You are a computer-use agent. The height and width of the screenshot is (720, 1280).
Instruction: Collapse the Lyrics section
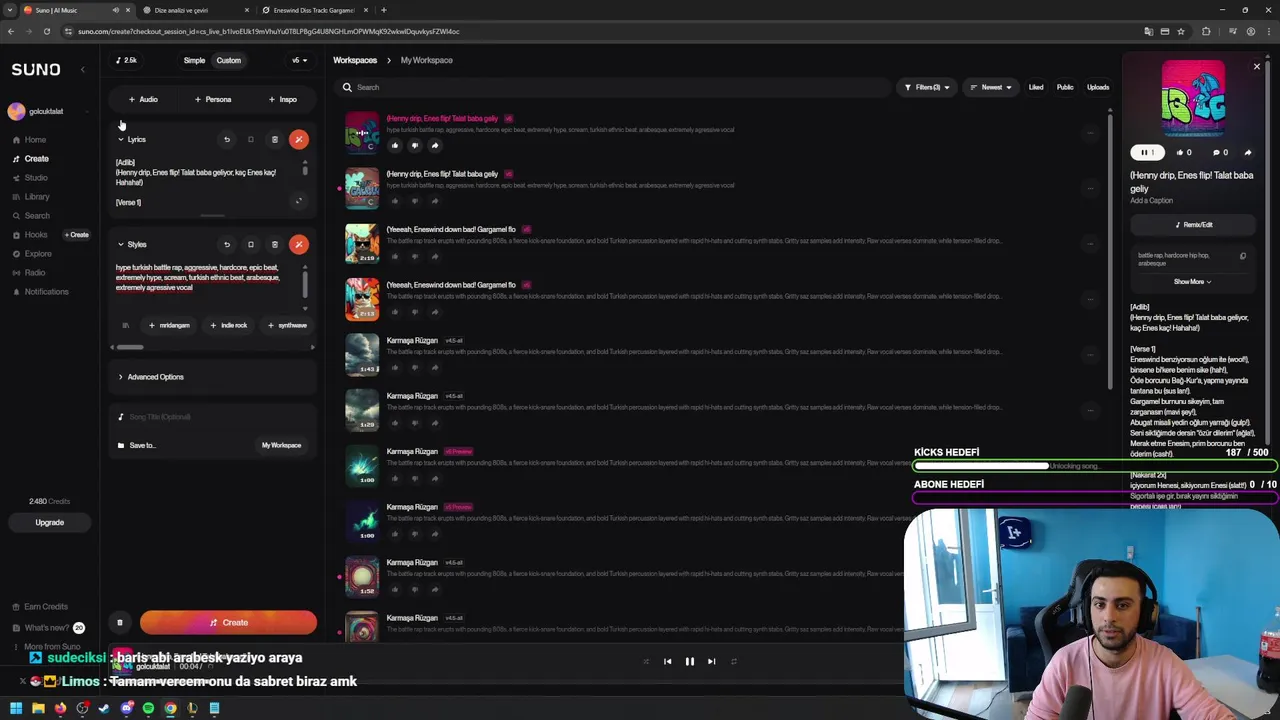click(121, 140)
